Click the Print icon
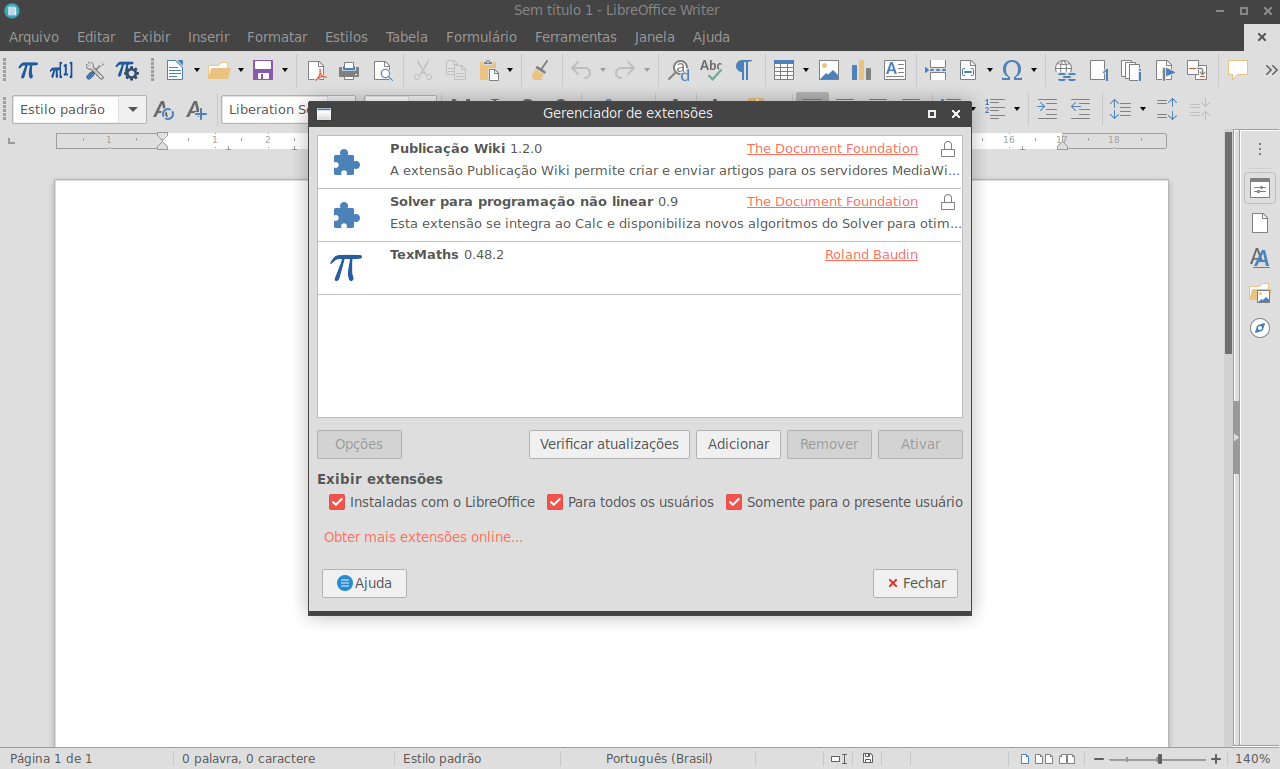1280x769 pixels. [x=349, y=70]
